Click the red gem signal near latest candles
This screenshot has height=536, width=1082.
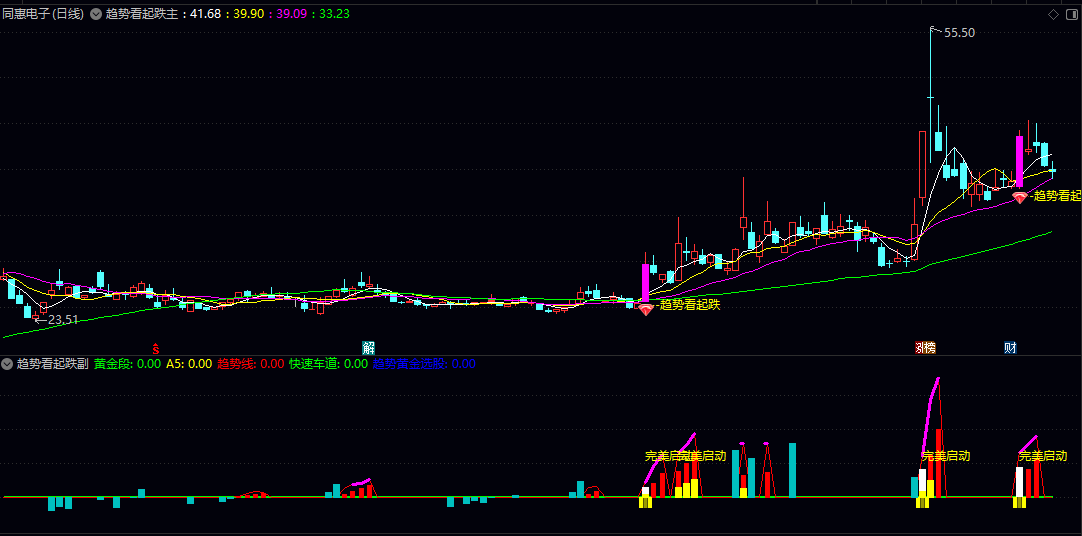pyautogui.click(x=1020, y=198)
